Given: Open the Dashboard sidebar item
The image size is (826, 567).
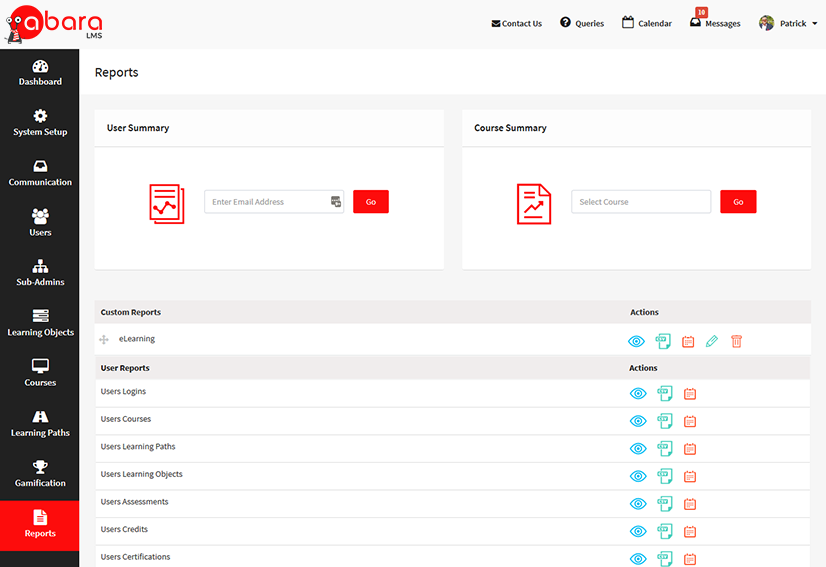Looking at the screenshot, I should 40,73.
